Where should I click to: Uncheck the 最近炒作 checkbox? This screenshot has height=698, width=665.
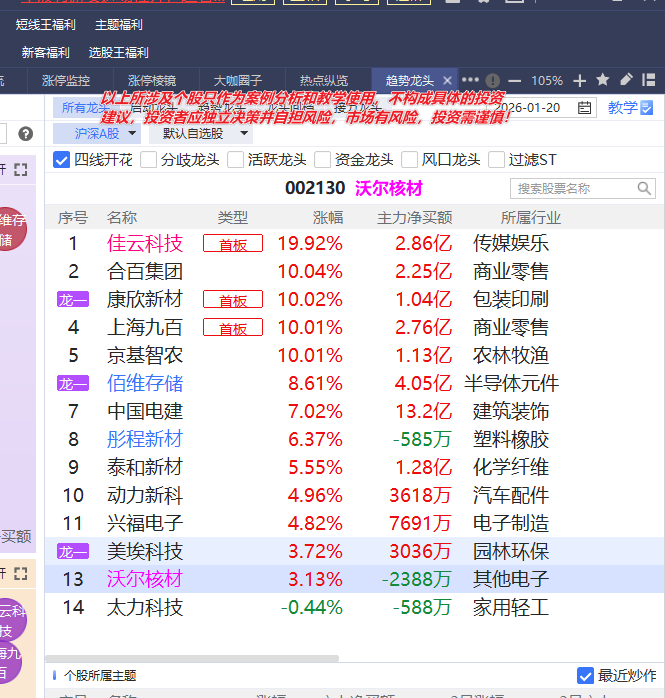coord(586,676)
